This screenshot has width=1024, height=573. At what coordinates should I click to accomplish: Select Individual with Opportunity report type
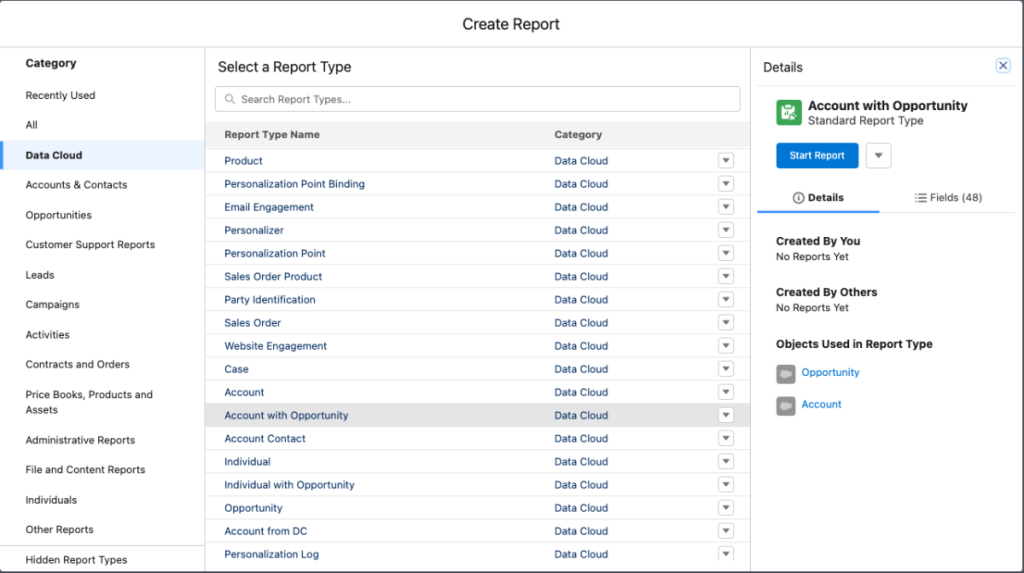[289, 485]
